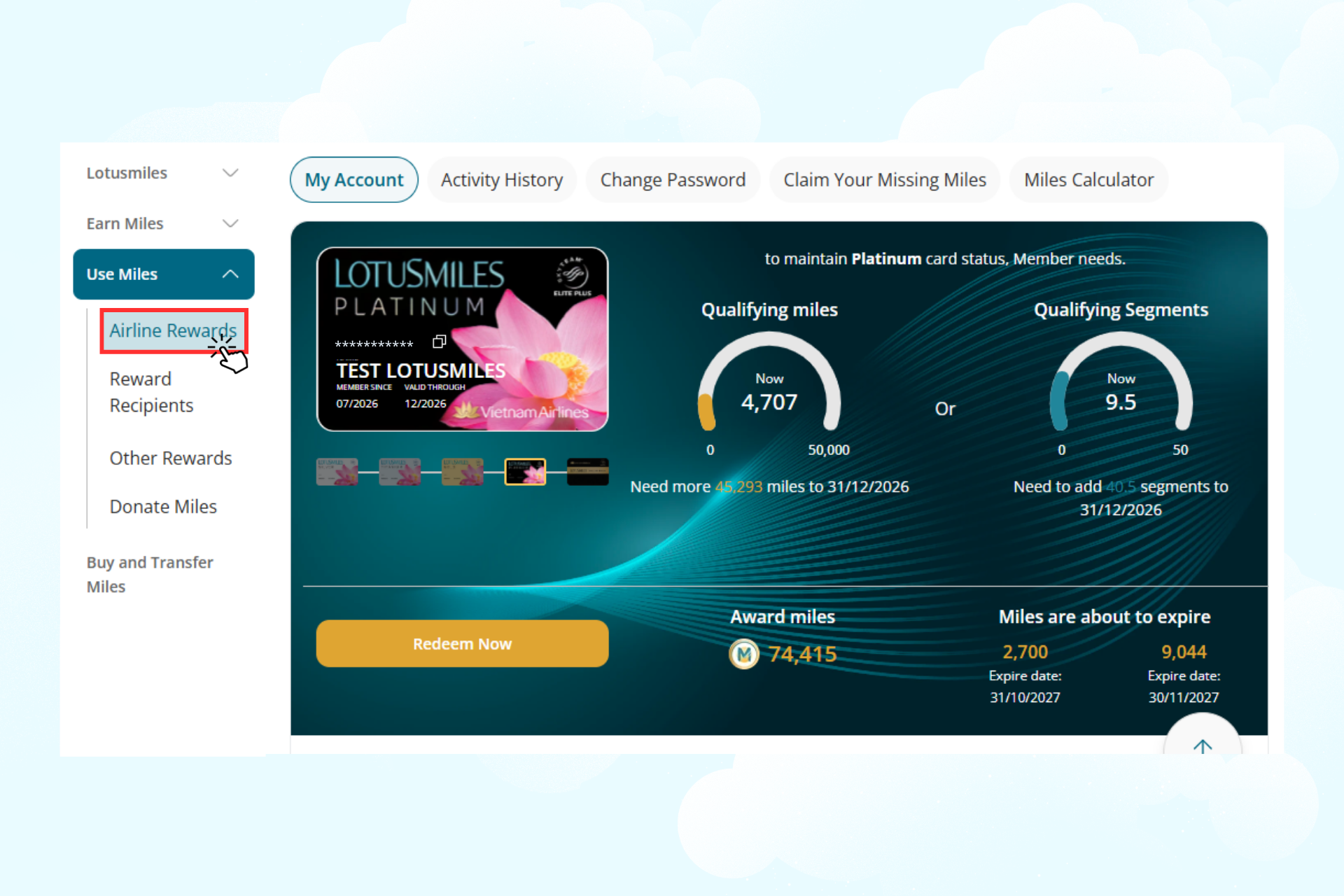Click the member name TEST LOTUSMILES
Image resolution: width=1344 pixels, height=896 pixels.
pyautogui.click(x=420, y=370)
